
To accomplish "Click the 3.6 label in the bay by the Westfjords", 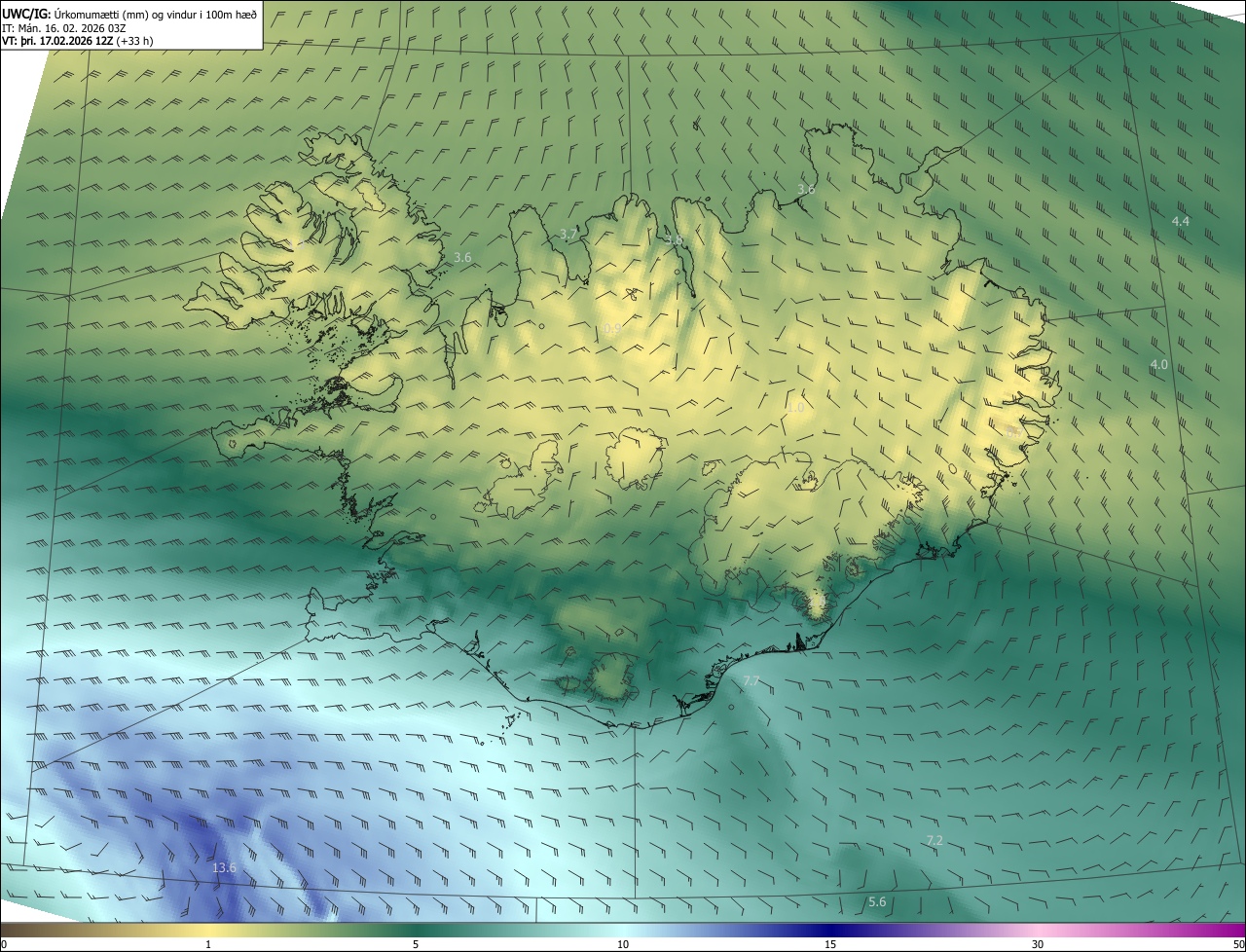I will 462,257.
